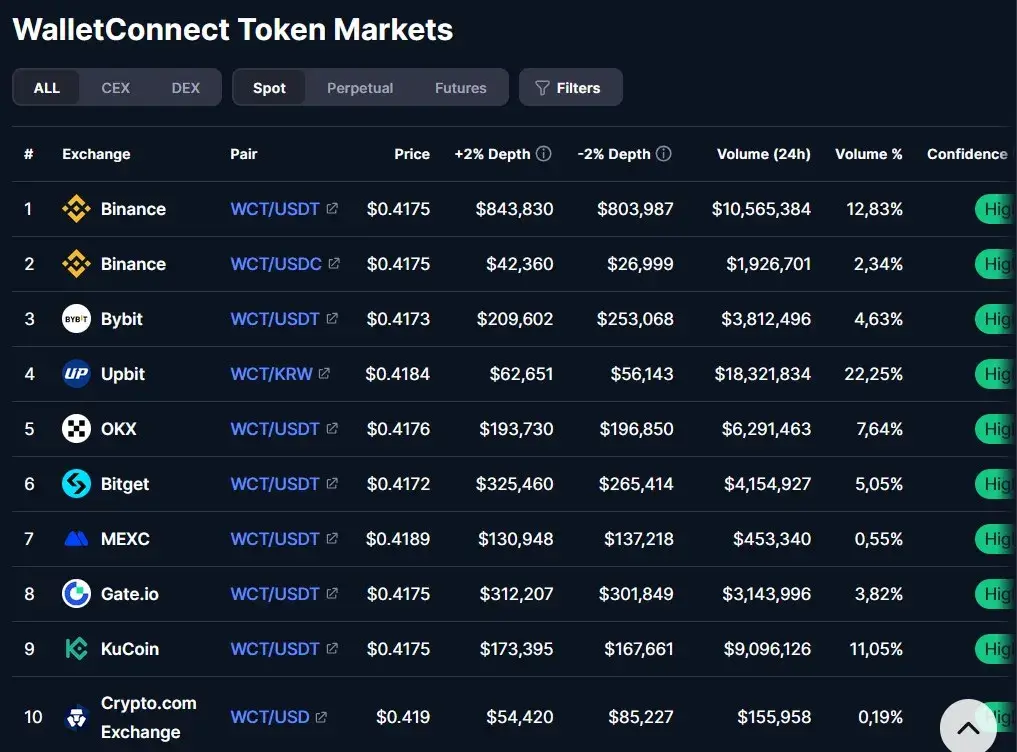Click the OKX logo icon
Viewport: 1017px width, 752px height.
77,429
